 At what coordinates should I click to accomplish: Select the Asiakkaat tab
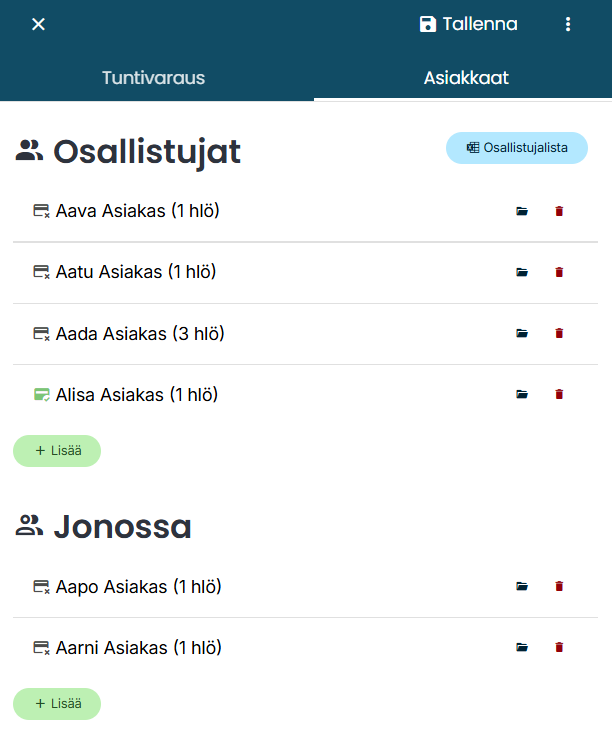click(466, 78)
